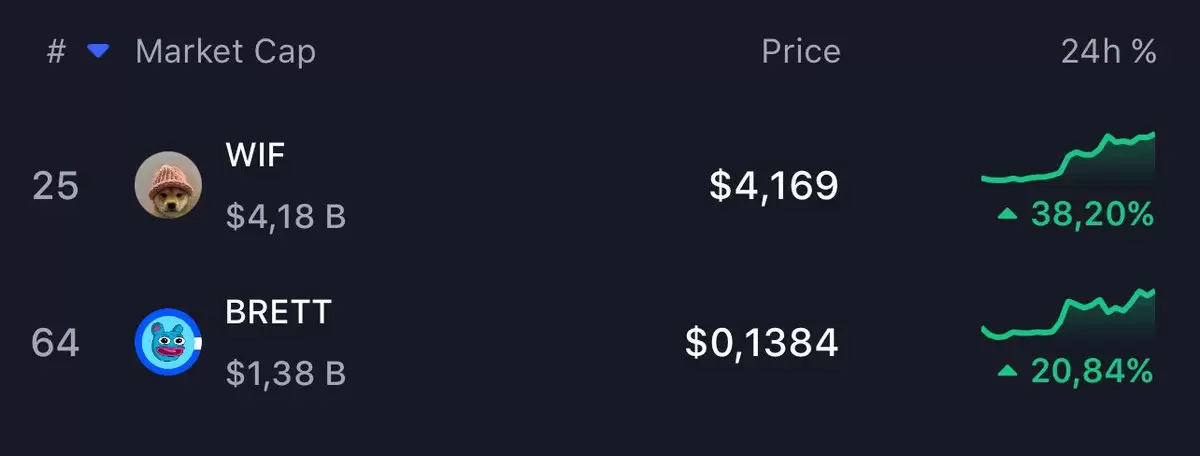Click the 20,84% change for BRETT
This screenshot has width=1200, height=456.
1092,371
